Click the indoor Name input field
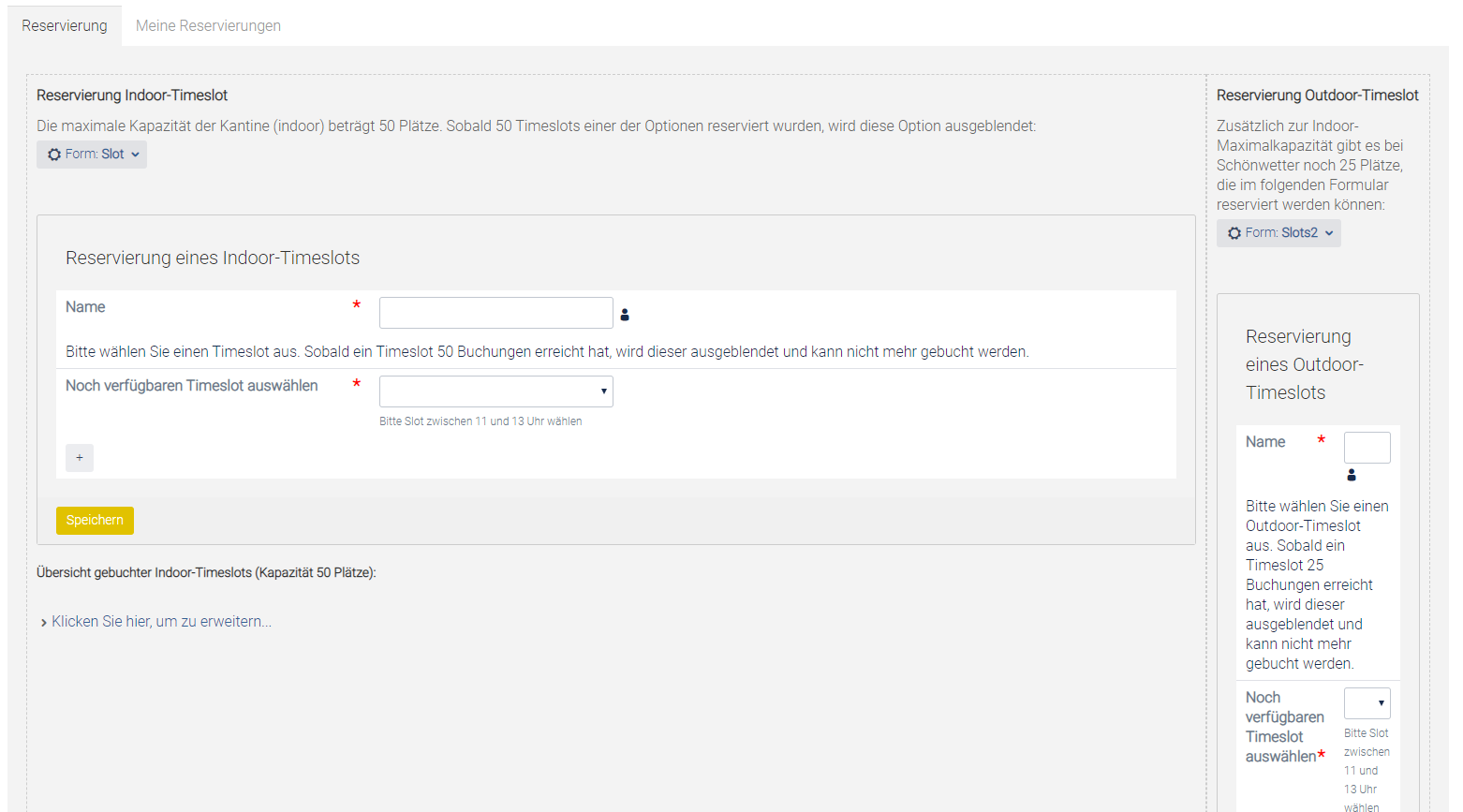The width and height of the screenshot is (1463, 812). point(496,313)
